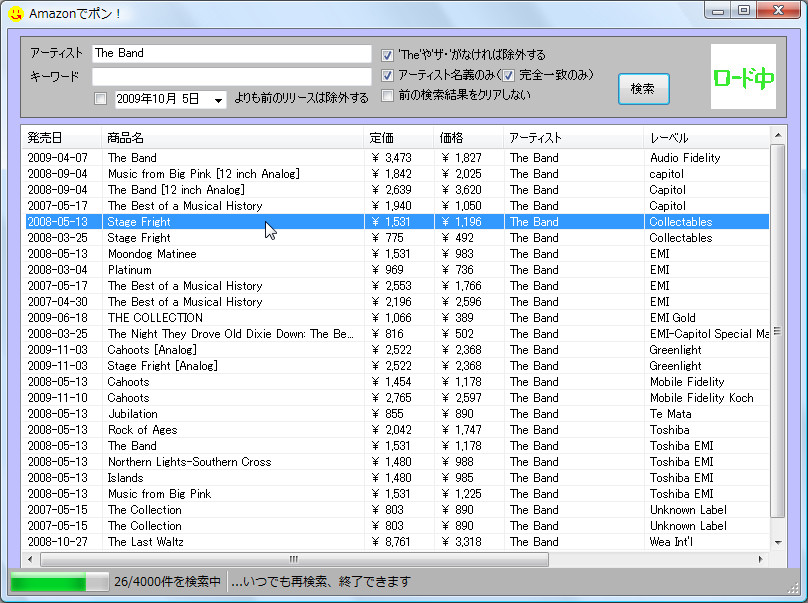The height and width of the screenshot is (603, 808).
Task: Select the 'Northern Lights-Southern Cross' row
Action: coord(397,461)
